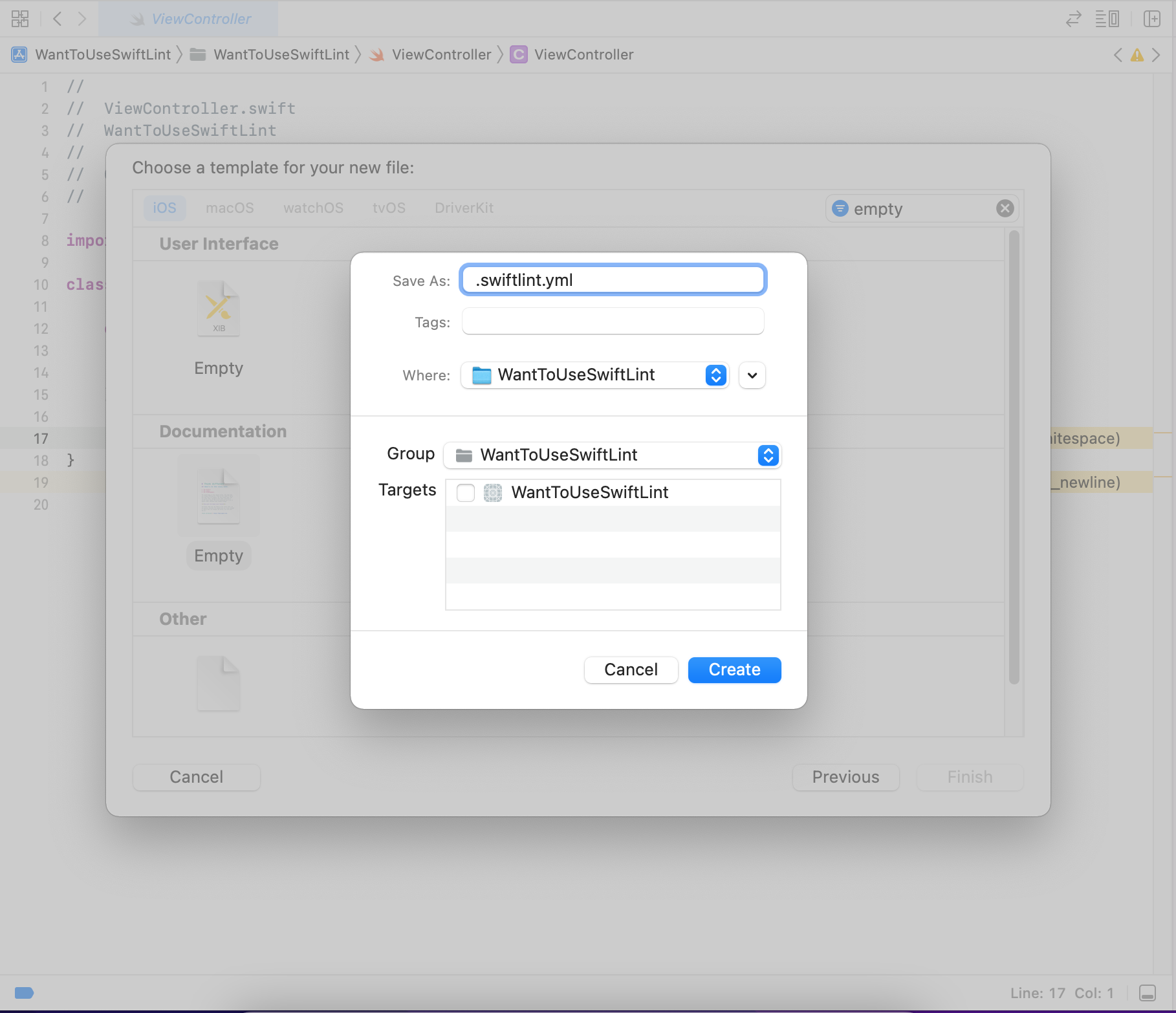Screen dimensions: 1176x1013
Task: Click the WantToUseSwiftLint project icon in breadcrumb
Action: [19, 54]
